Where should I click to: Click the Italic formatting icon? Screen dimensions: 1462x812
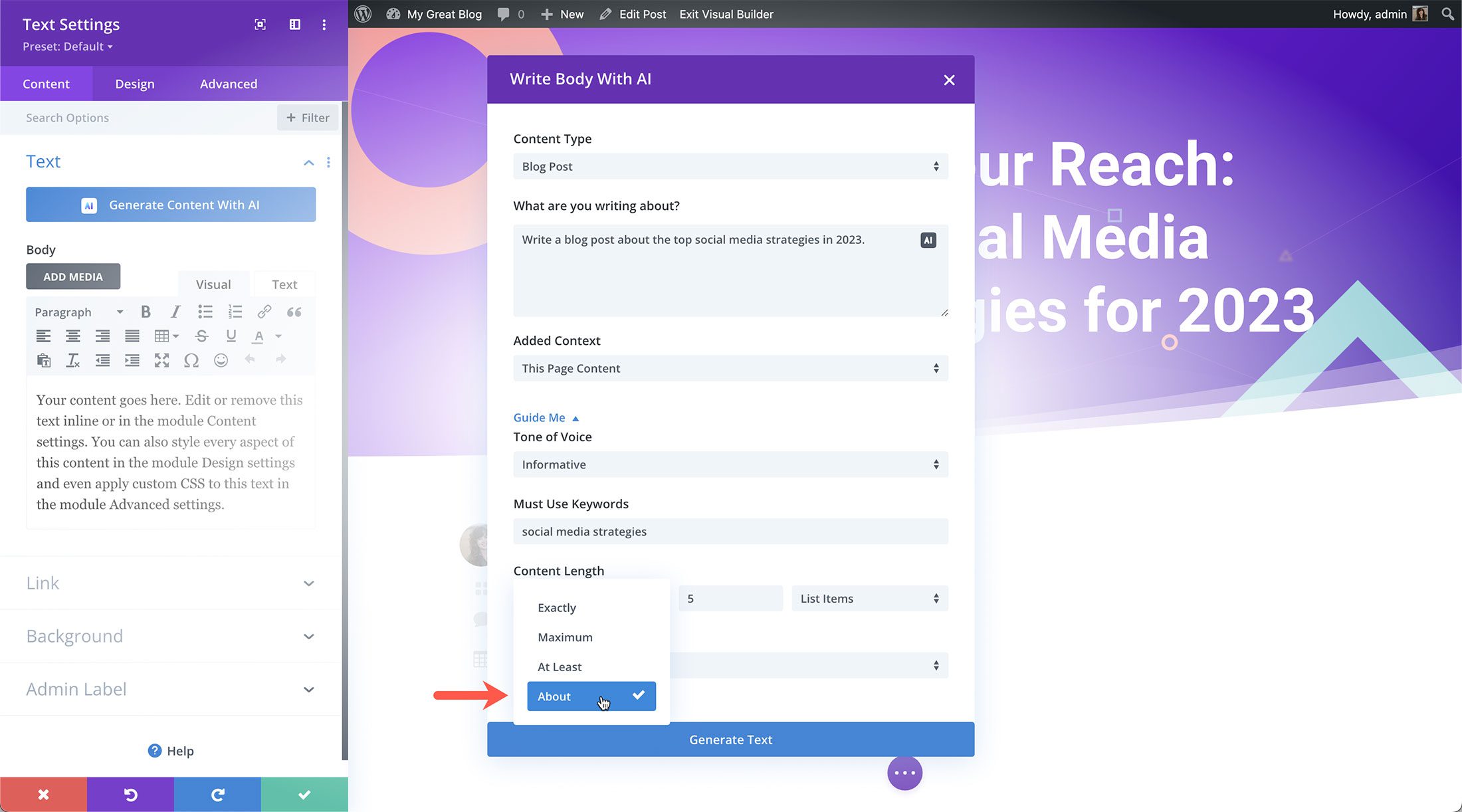click(x=175, y=312)
